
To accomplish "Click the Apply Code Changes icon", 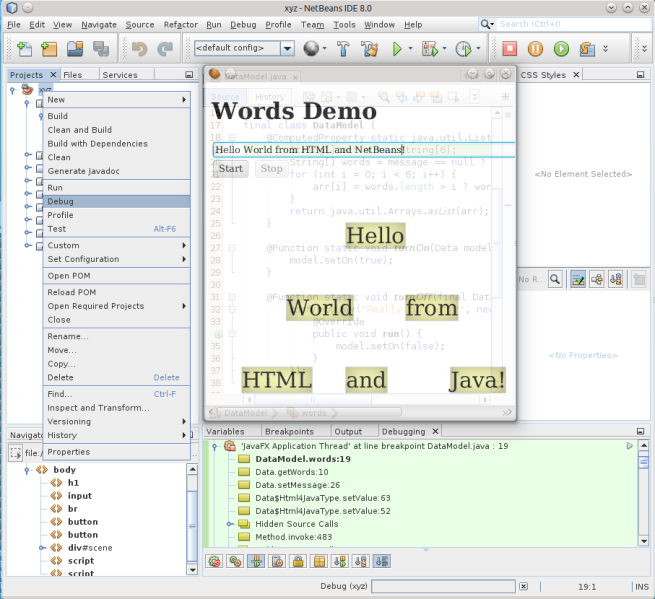I will coord(587,49).
